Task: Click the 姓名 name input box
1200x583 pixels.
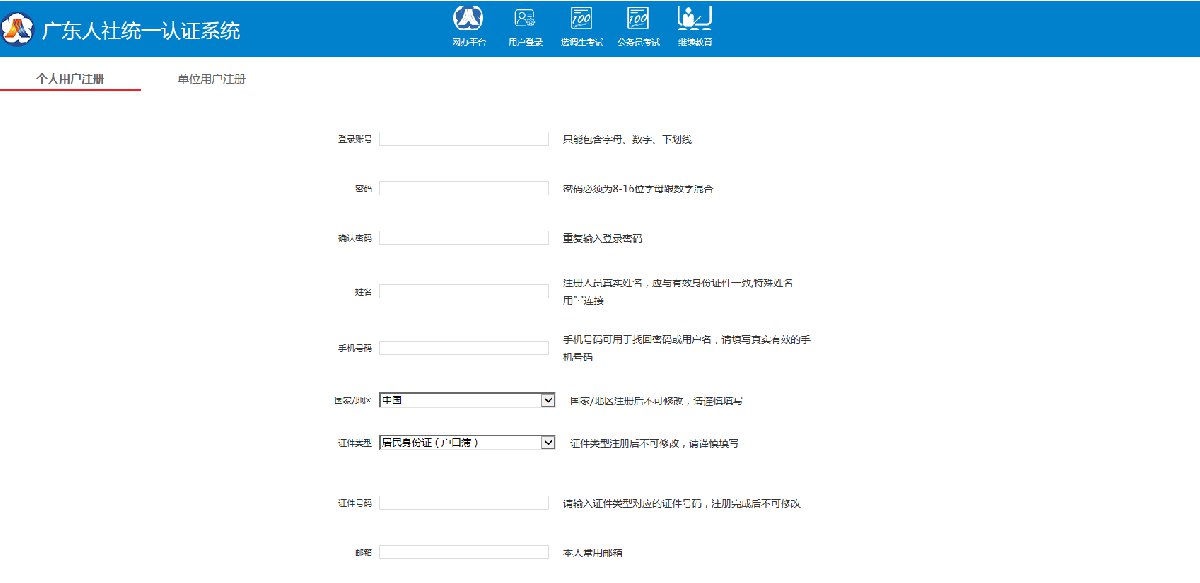Action: [464, 292]
